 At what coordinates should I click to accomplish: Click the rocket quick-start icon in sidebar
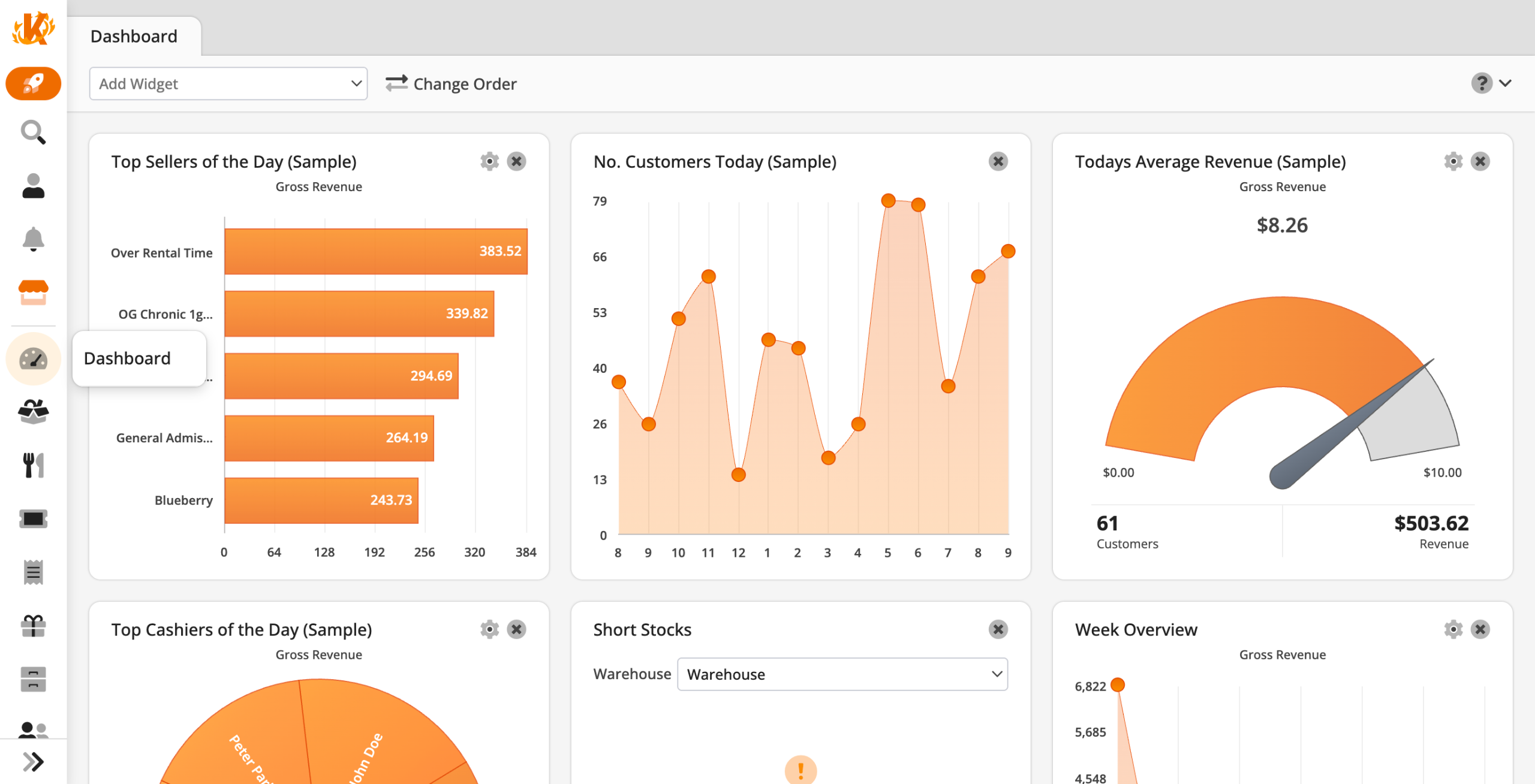point(33,83)
